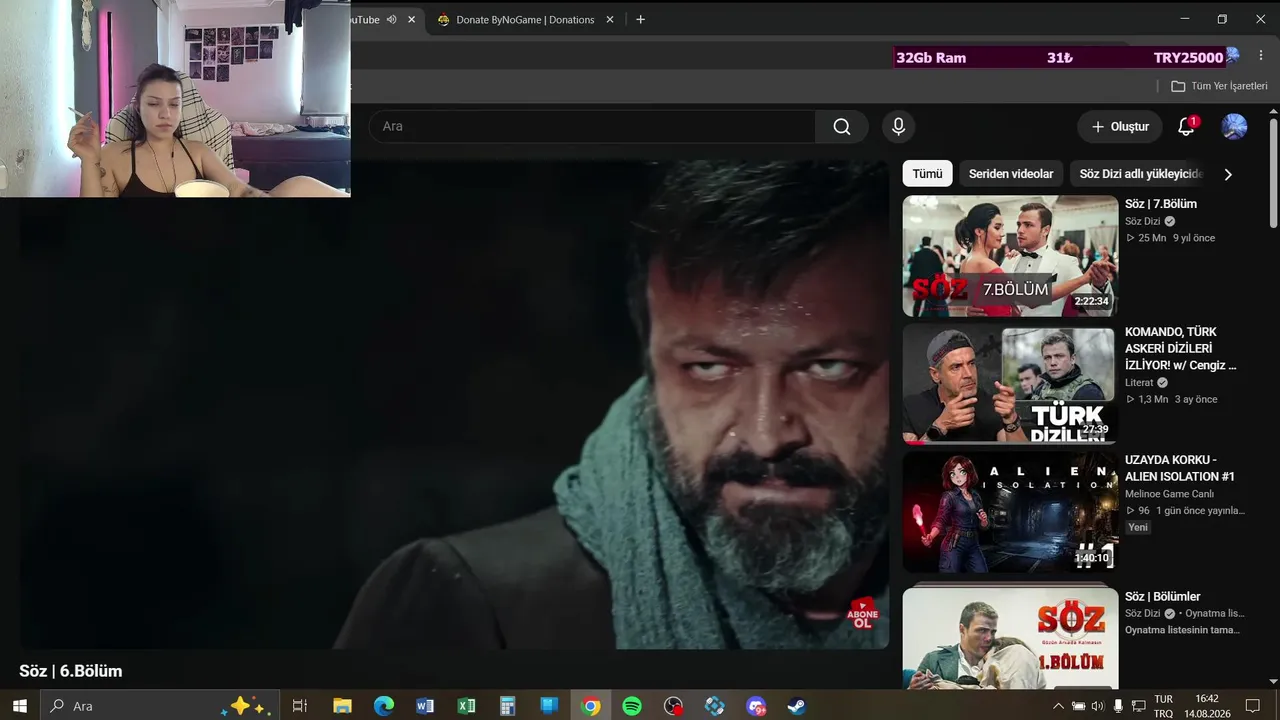Show more filter chips with the right chevron
The width and height of the screenshot is (1280, 720).
tap(1228, 174)
